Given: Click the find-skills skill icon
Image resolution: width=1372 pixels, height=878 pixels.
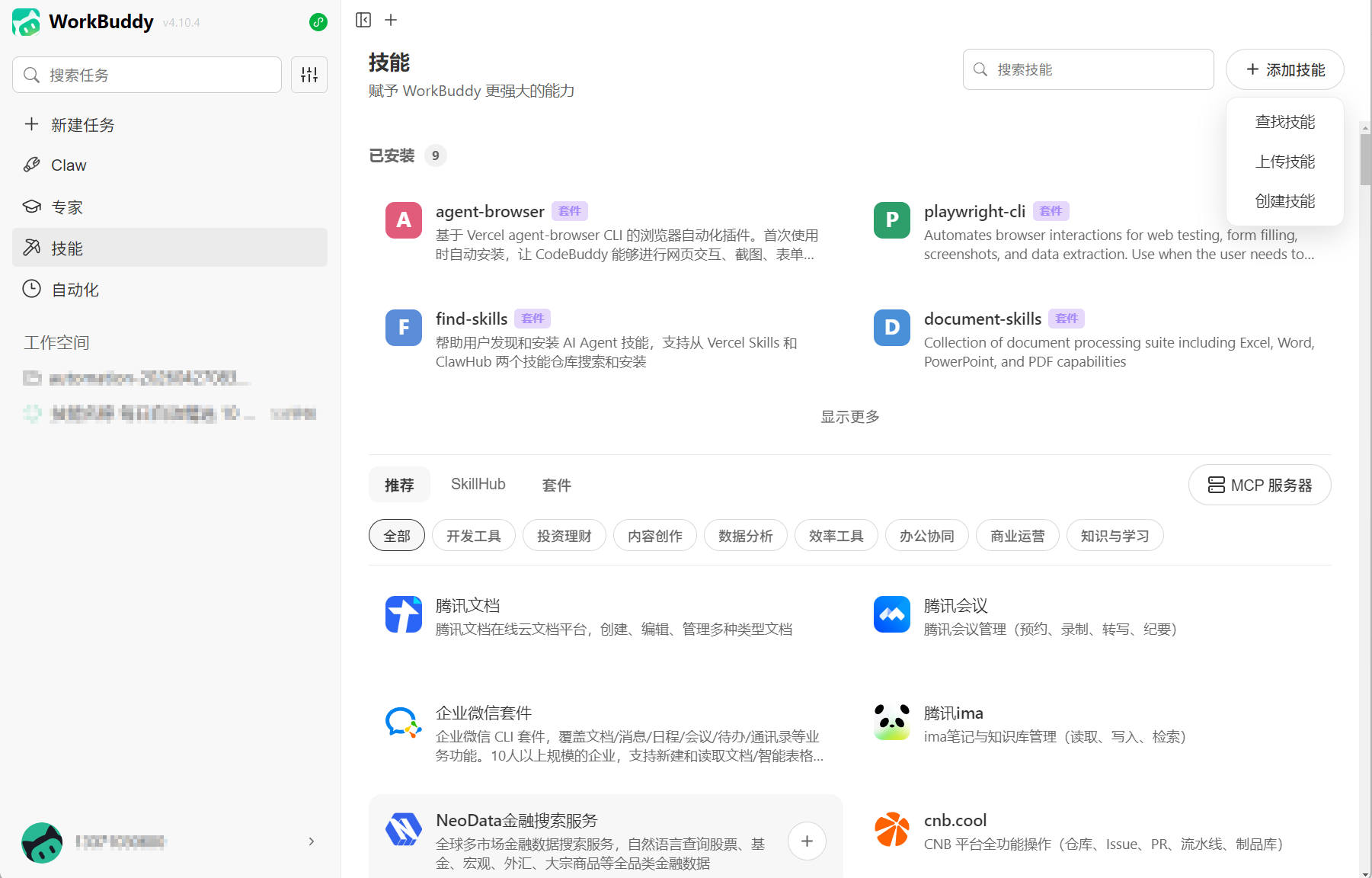Looking at the screenshot, I should click(404, 328).
